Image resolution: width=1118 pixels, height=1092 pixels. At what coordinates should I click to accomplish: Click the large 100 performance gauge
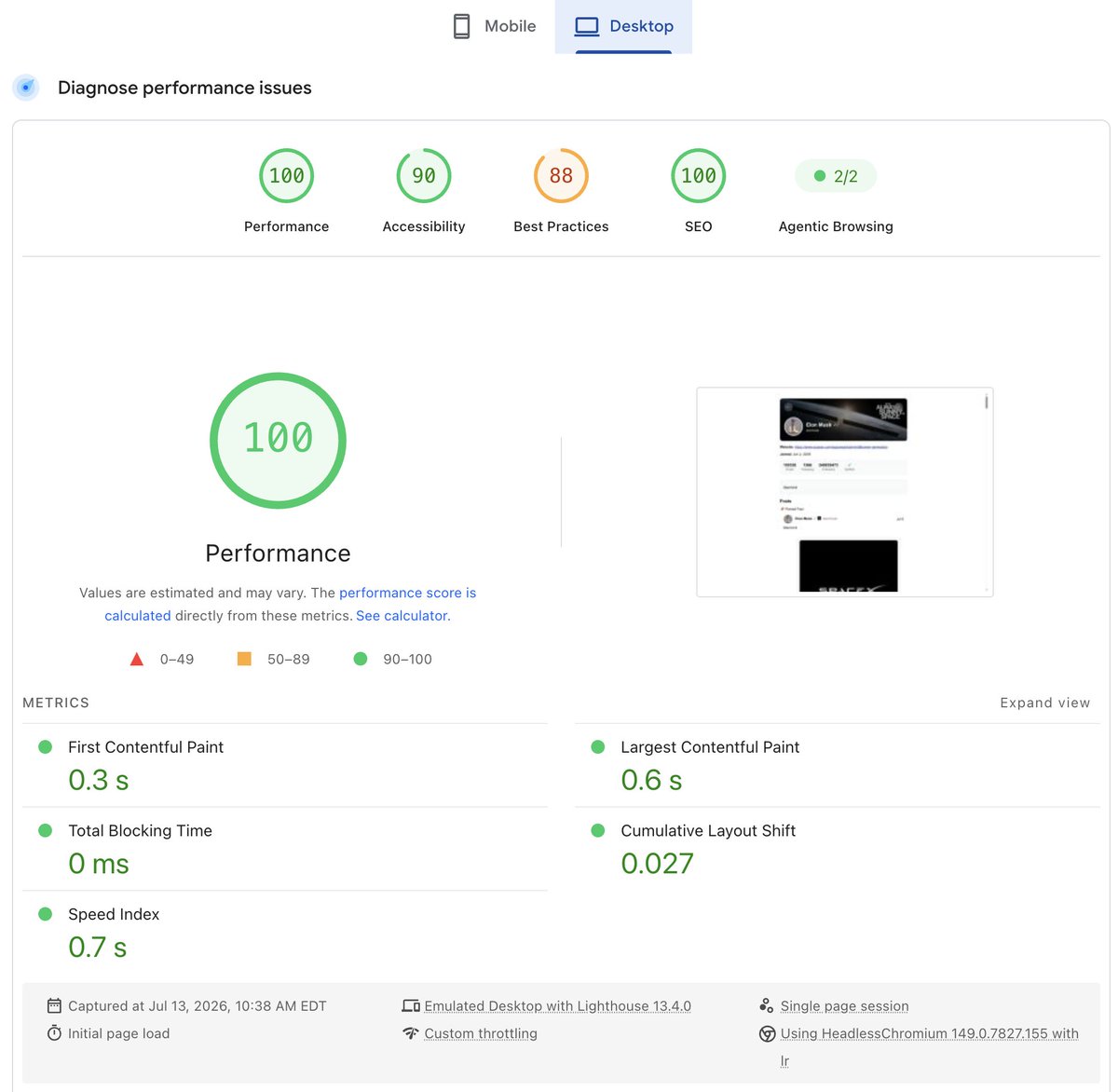click(278, 440)
